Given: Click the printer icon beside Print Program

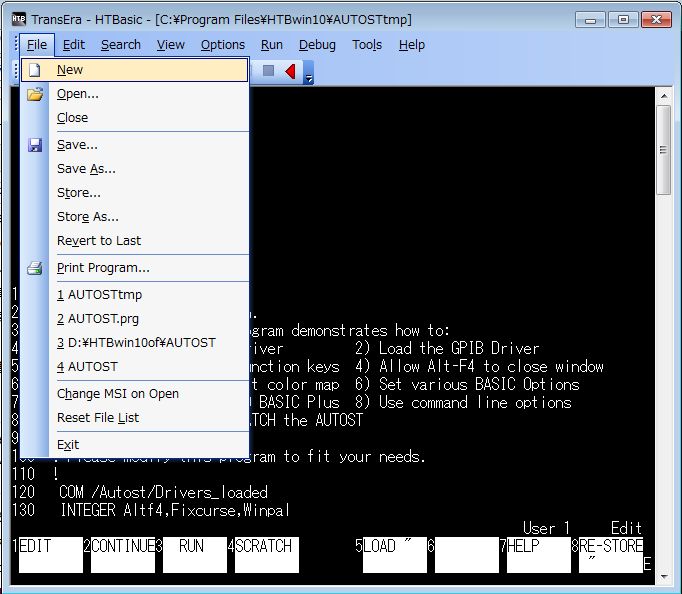Looking at the screenshot, I should pyautogui.click(x=35, y=268).
